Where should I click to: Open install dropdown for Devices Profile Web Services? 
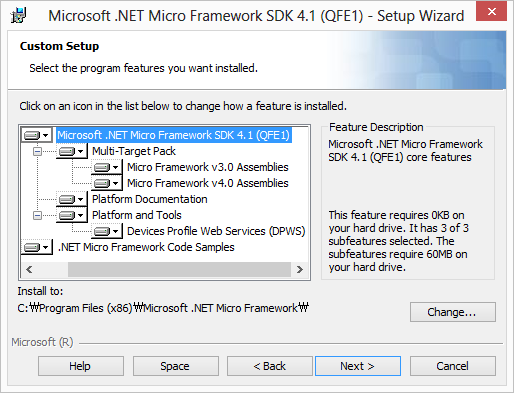click(107, 231)
